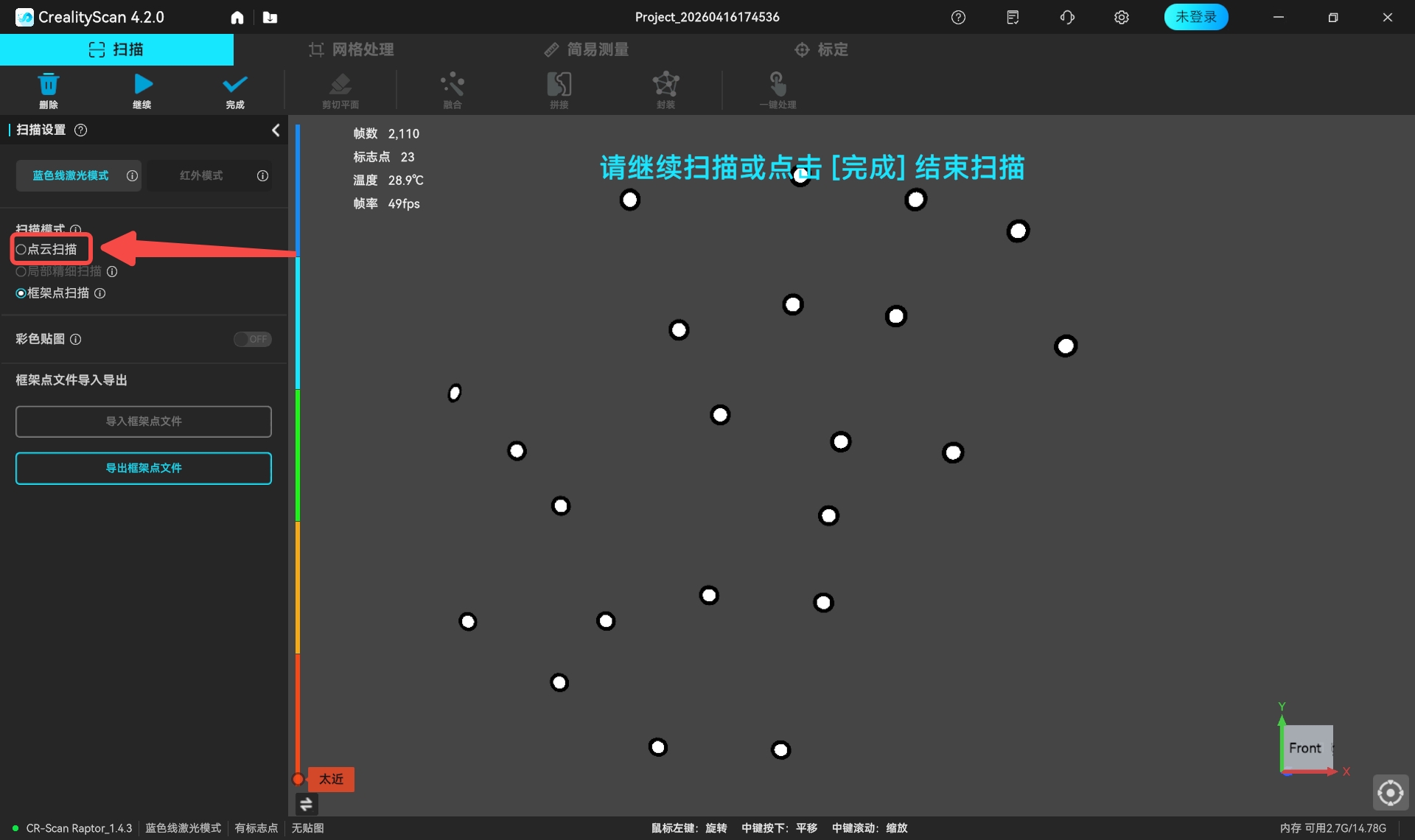The height and width of the screenshot is (840, 1415).
Task: Open the project folder icon
Action: click(270, 17)
